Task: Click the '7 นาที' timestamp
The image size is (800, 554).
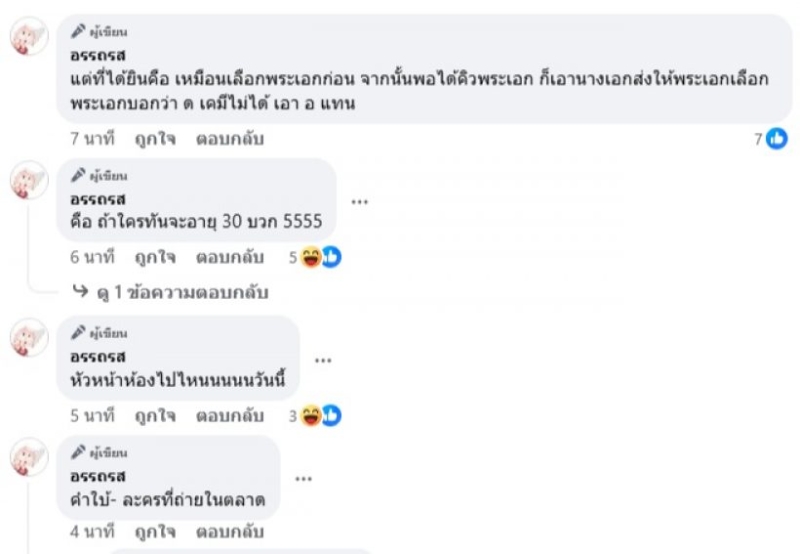Action: (x=92, y=139)
